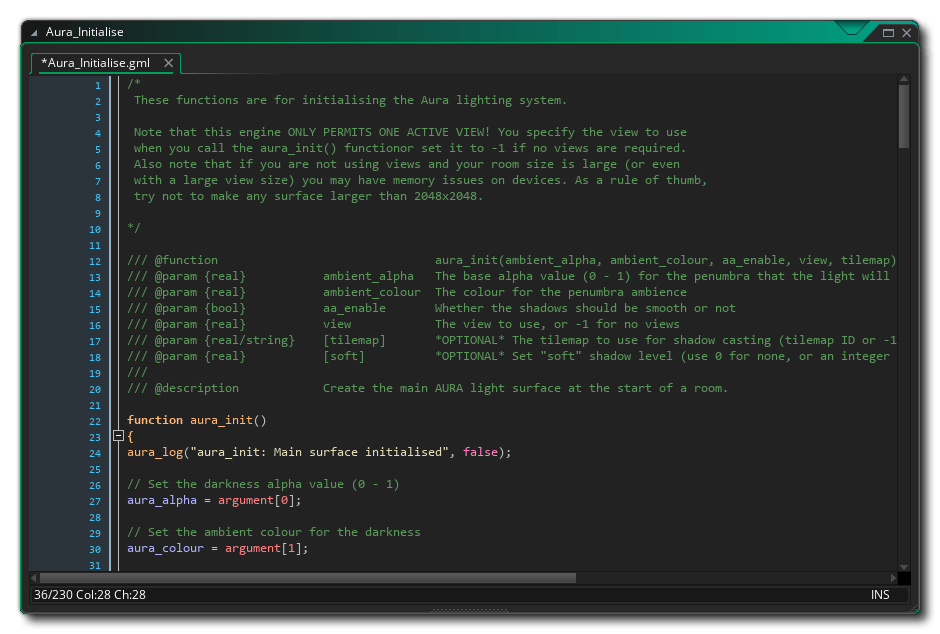The image size is (940, 634).
Task: Click 'ambient_colour' param name on line 14
Action: click(372, 292)
